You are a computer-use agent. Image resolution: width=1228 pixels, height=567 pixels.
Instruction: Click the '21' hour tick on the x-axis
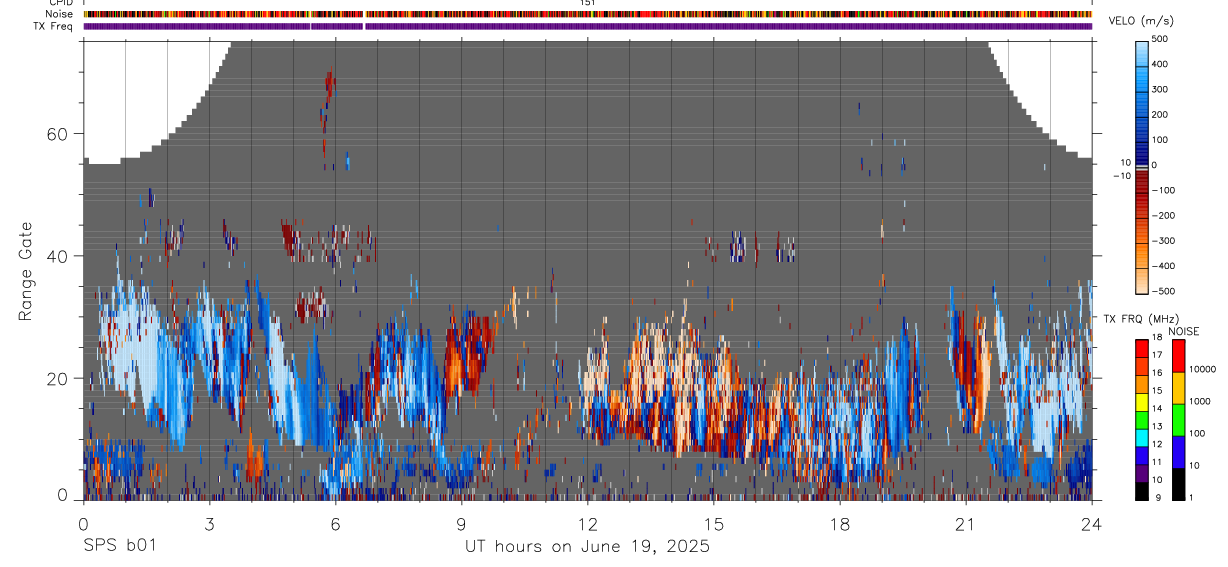(966, 523)
